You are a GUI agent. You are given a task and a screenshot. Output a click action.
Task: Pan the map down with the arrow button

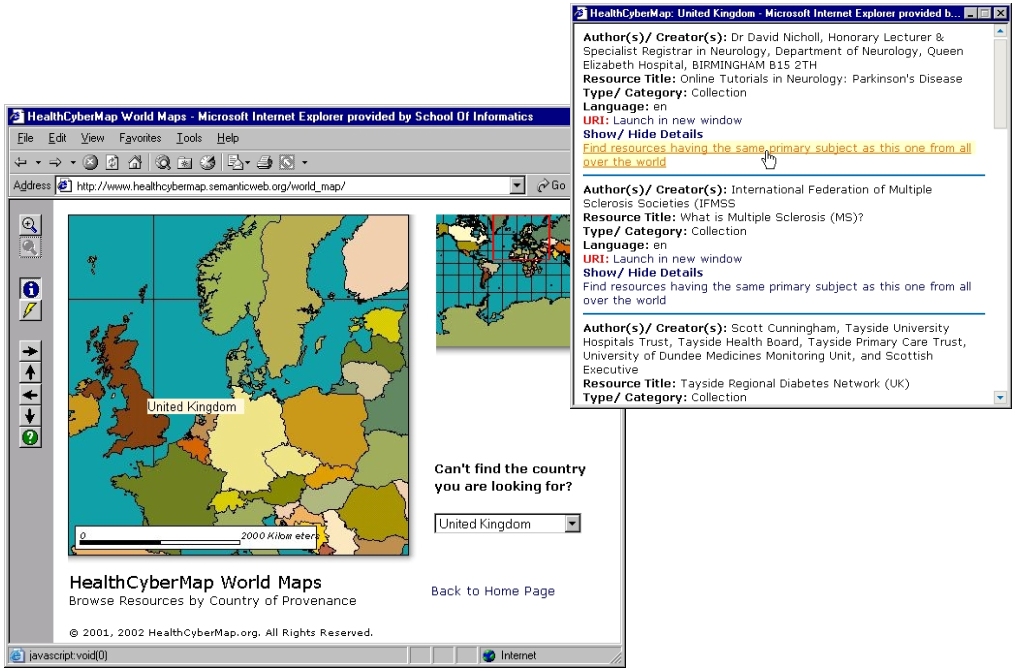30,416
